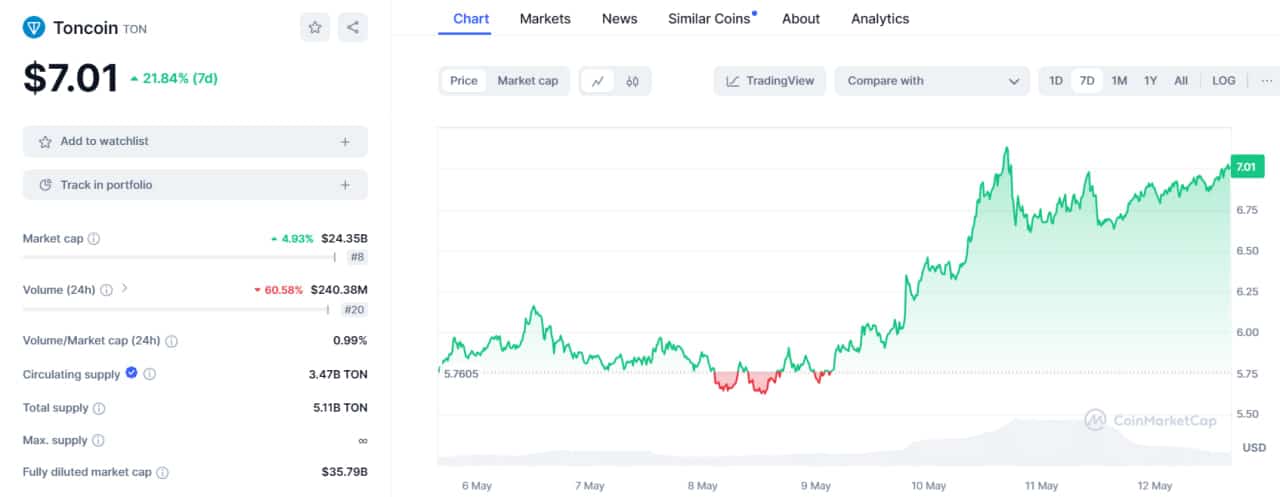Open the Markets tab

click(x=545, y=19)
